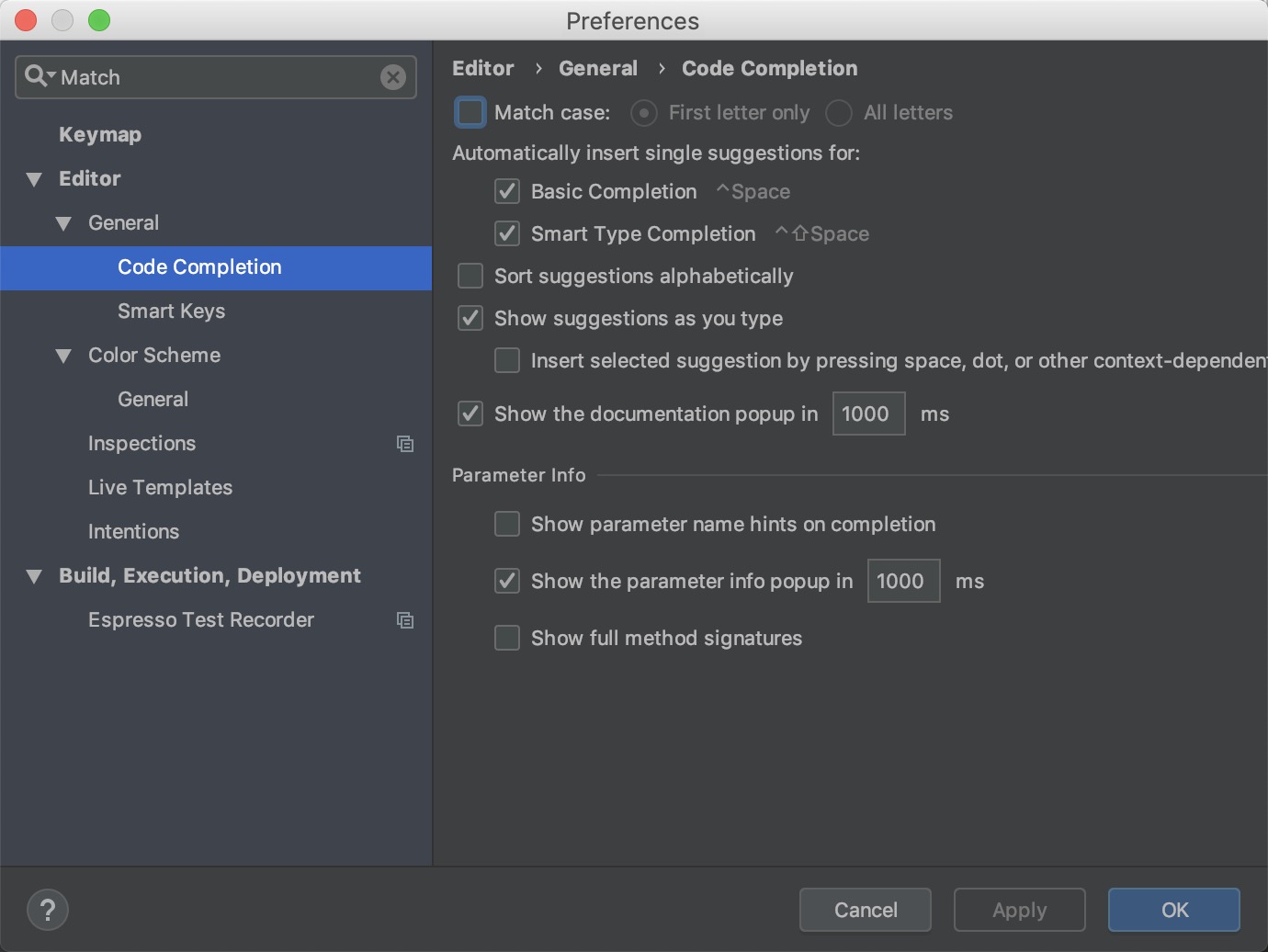
Task: Click the Espresso Test Recorder project icon
Action: [x=405, y=620]
